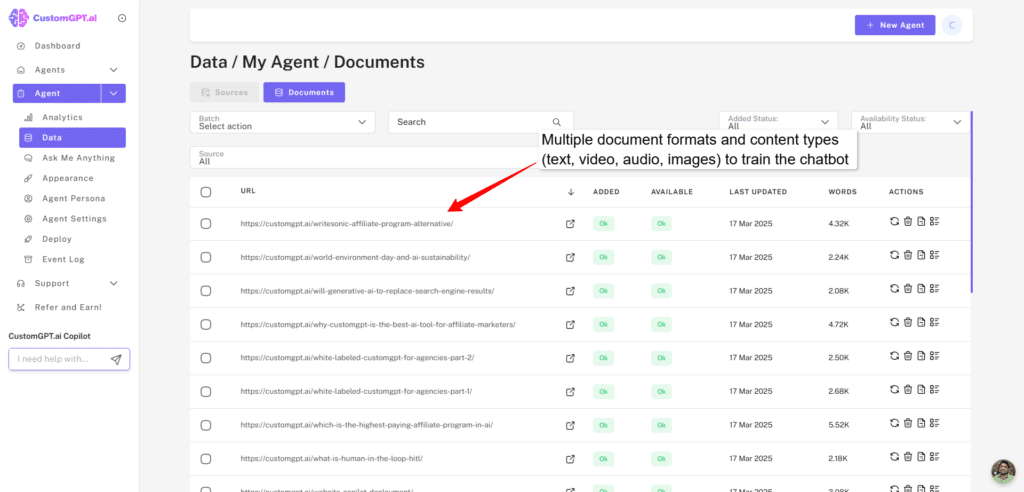Open the Added Status filter dropdown
1024x492 pixels.
(778, 122)
